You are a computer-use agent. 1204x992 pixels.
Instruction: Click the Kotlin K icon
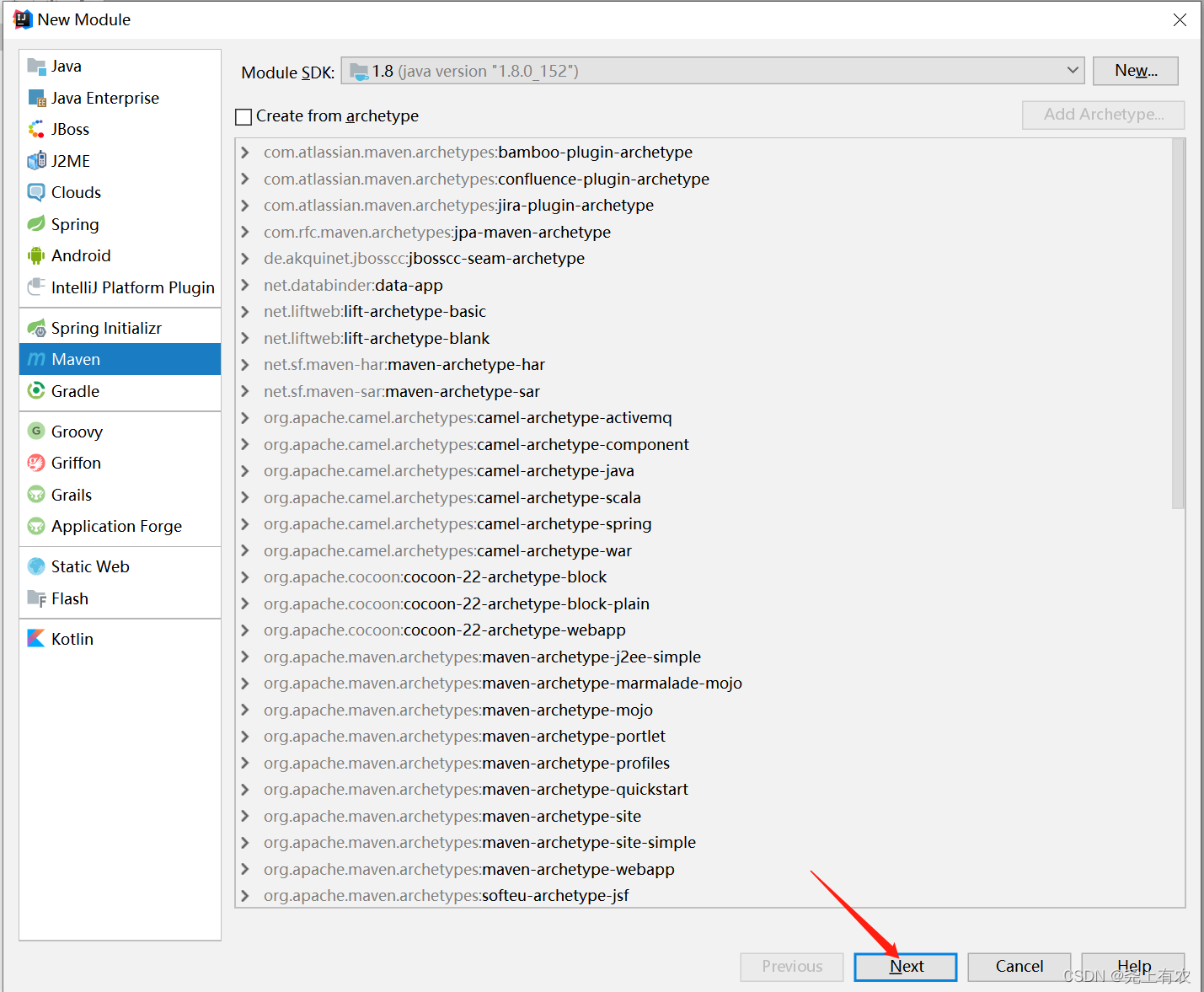pyautogui.click(x=36, y=639)
